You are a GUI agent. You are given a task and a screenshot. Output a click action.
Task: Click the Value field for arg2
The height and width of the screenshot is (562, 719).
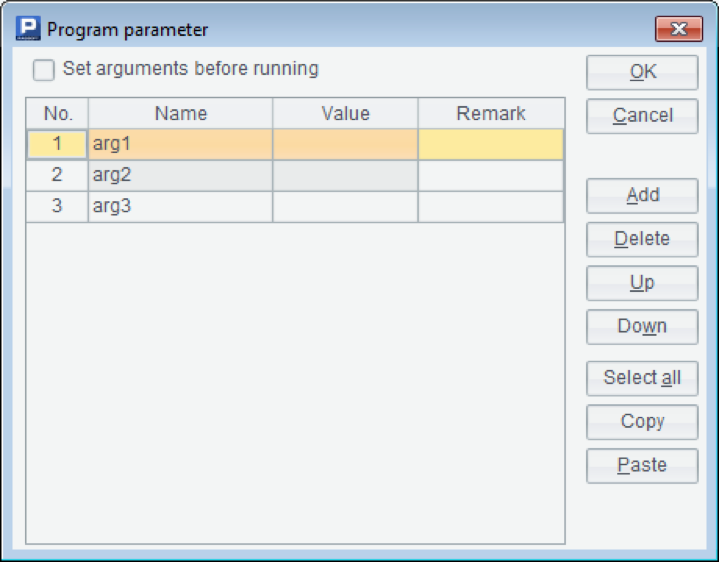(x=345, y=175)
